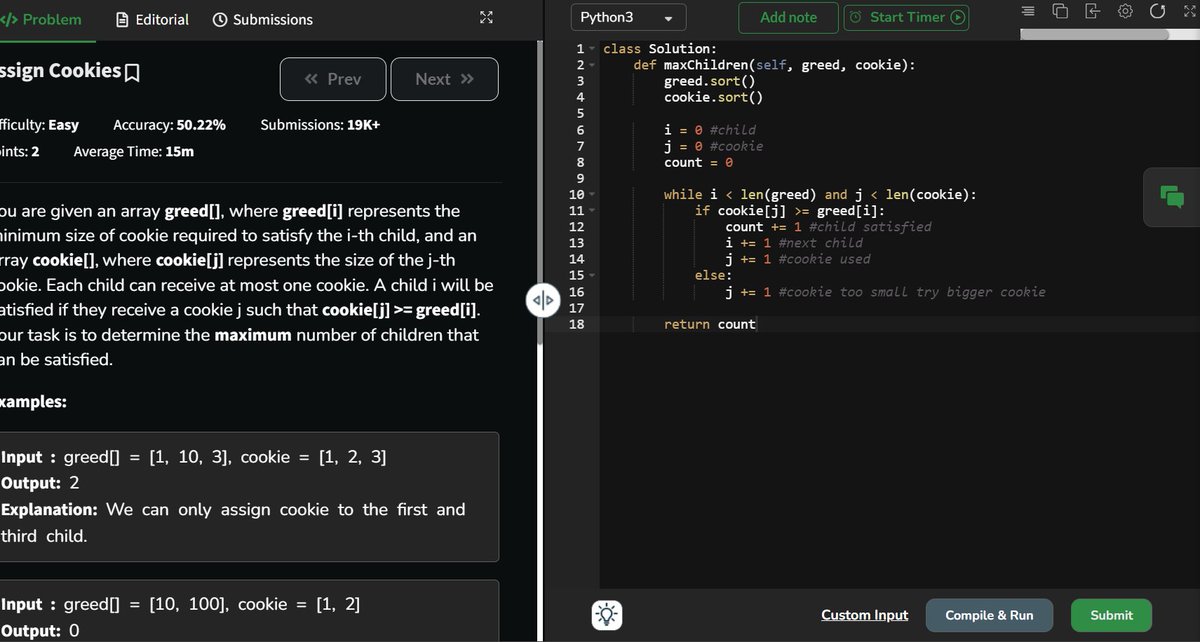Open editor settings gear
This screenshot has height=642, width=1200.
(x=1125, y=11)
